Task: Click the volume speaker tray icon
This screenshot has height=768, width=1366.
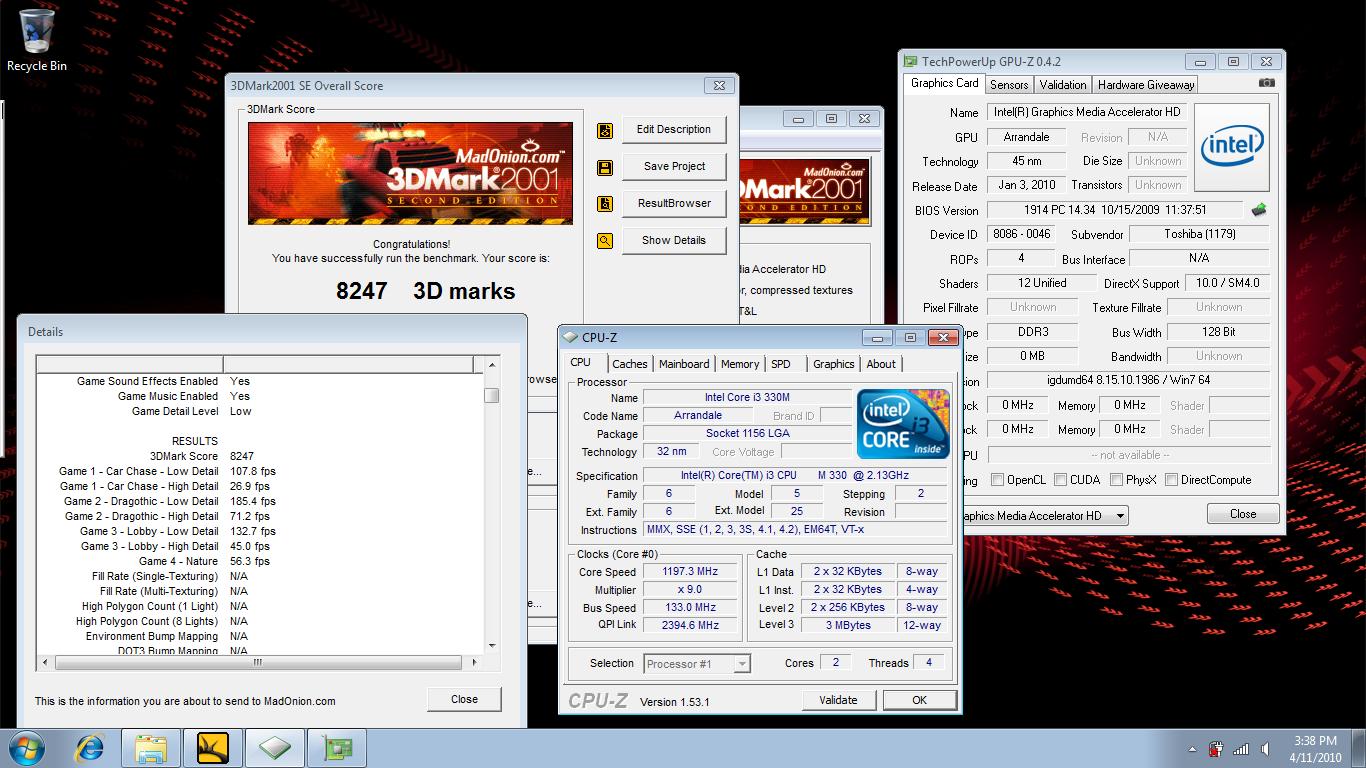Action: [x=1267, y=749]
